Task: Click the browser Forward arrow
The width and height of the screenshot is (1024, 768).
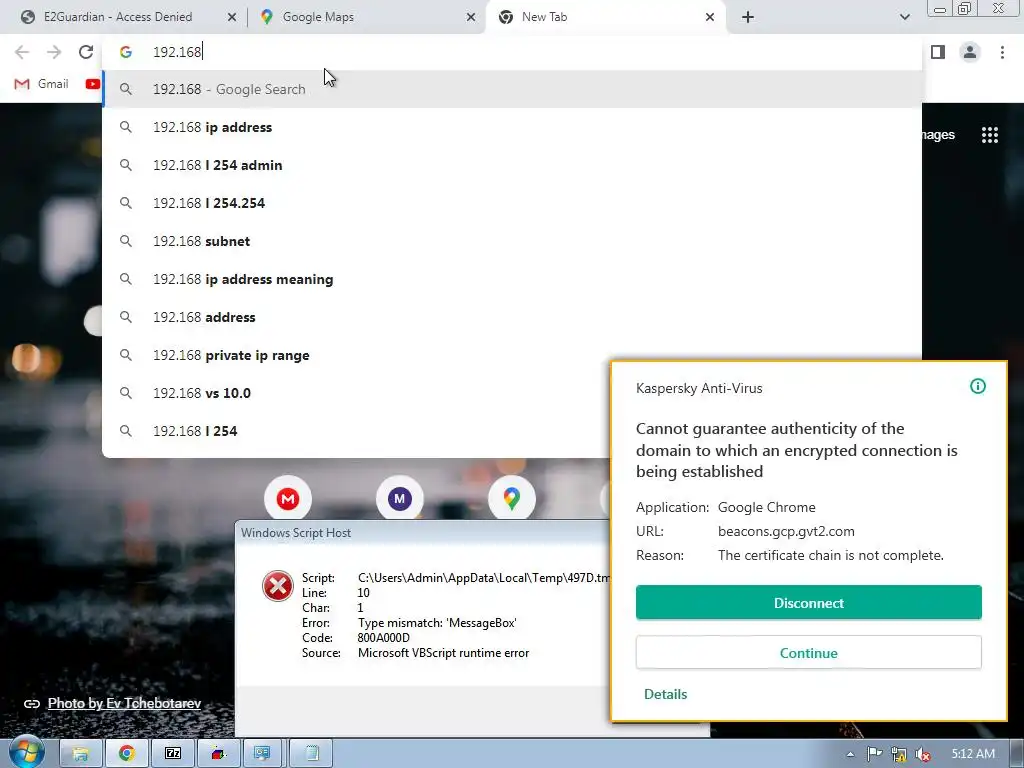Action: 54,52
